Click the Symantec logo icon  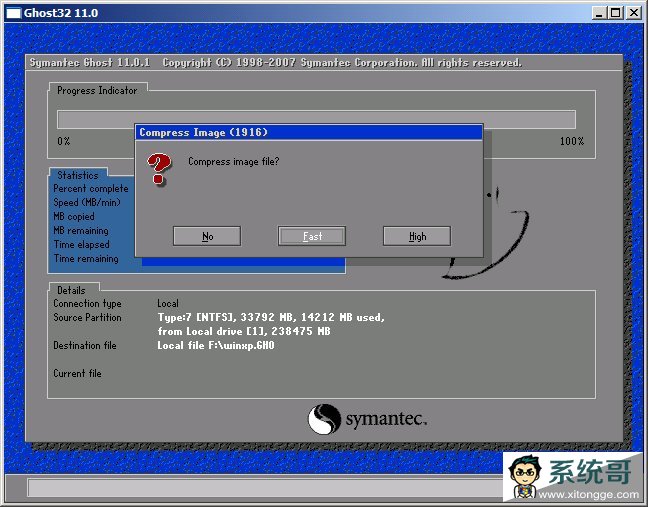click(324, 419)
